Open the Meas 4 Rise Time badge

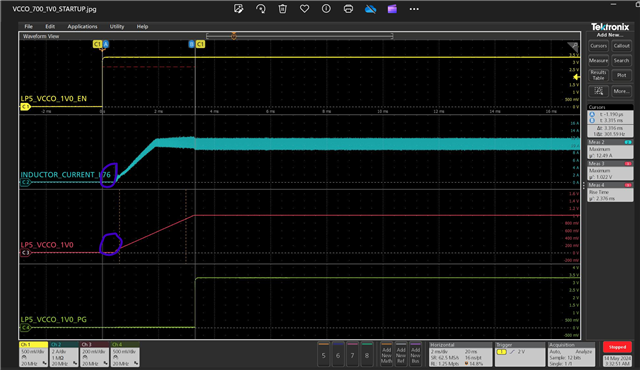tap(610, 192)
